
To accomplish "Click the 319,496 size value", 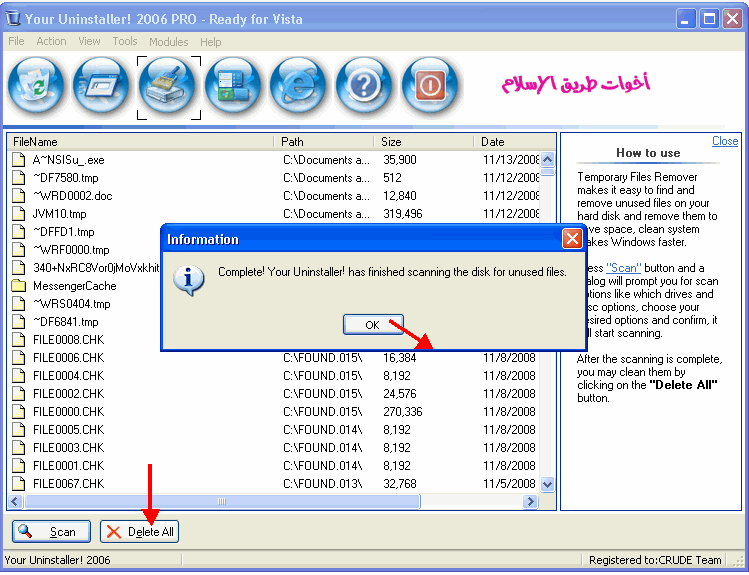I will pyautogui.click(x=403, y=214).
